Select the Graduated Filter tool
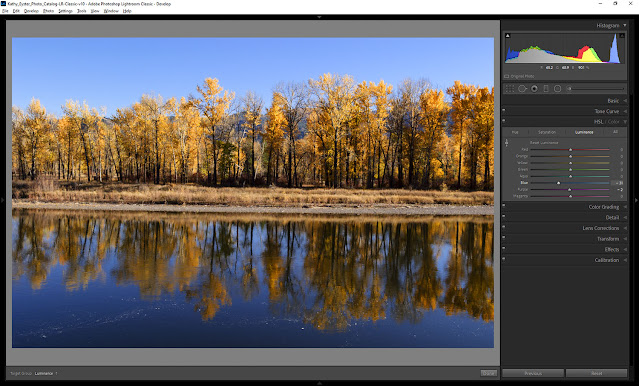 coord(546,88)
